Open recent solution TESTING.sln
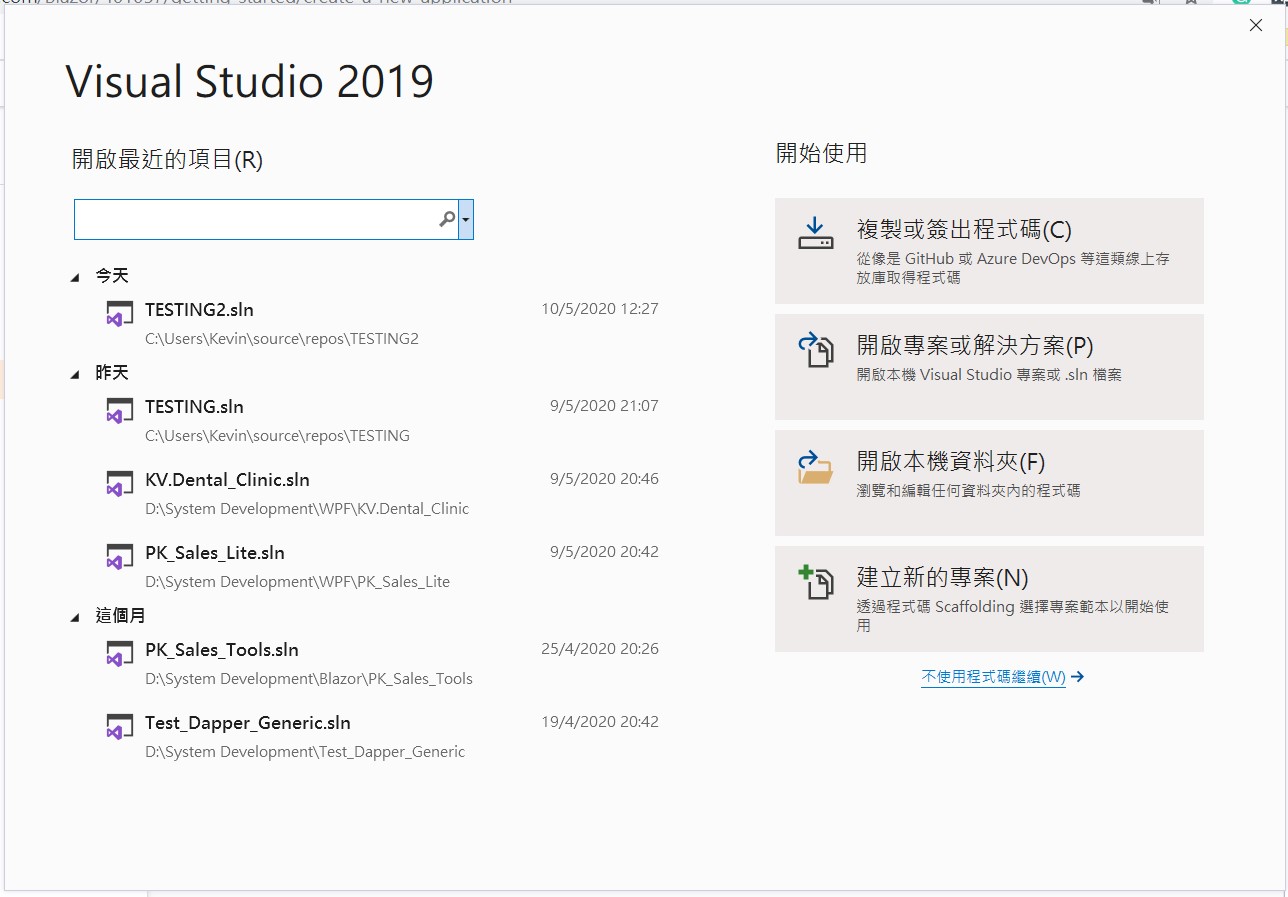The width and height of the screenshot is (1288, 897). [194, 407]
